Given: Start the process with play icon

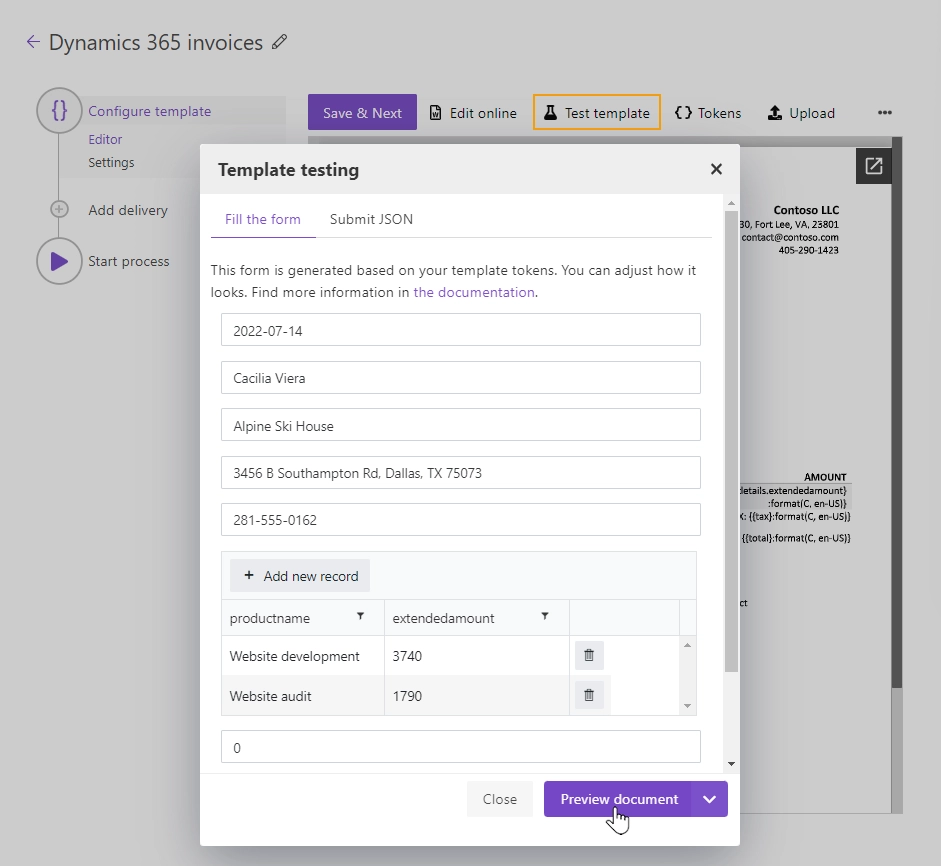Looking at the screenshot, I should click(x=59, y=261).
